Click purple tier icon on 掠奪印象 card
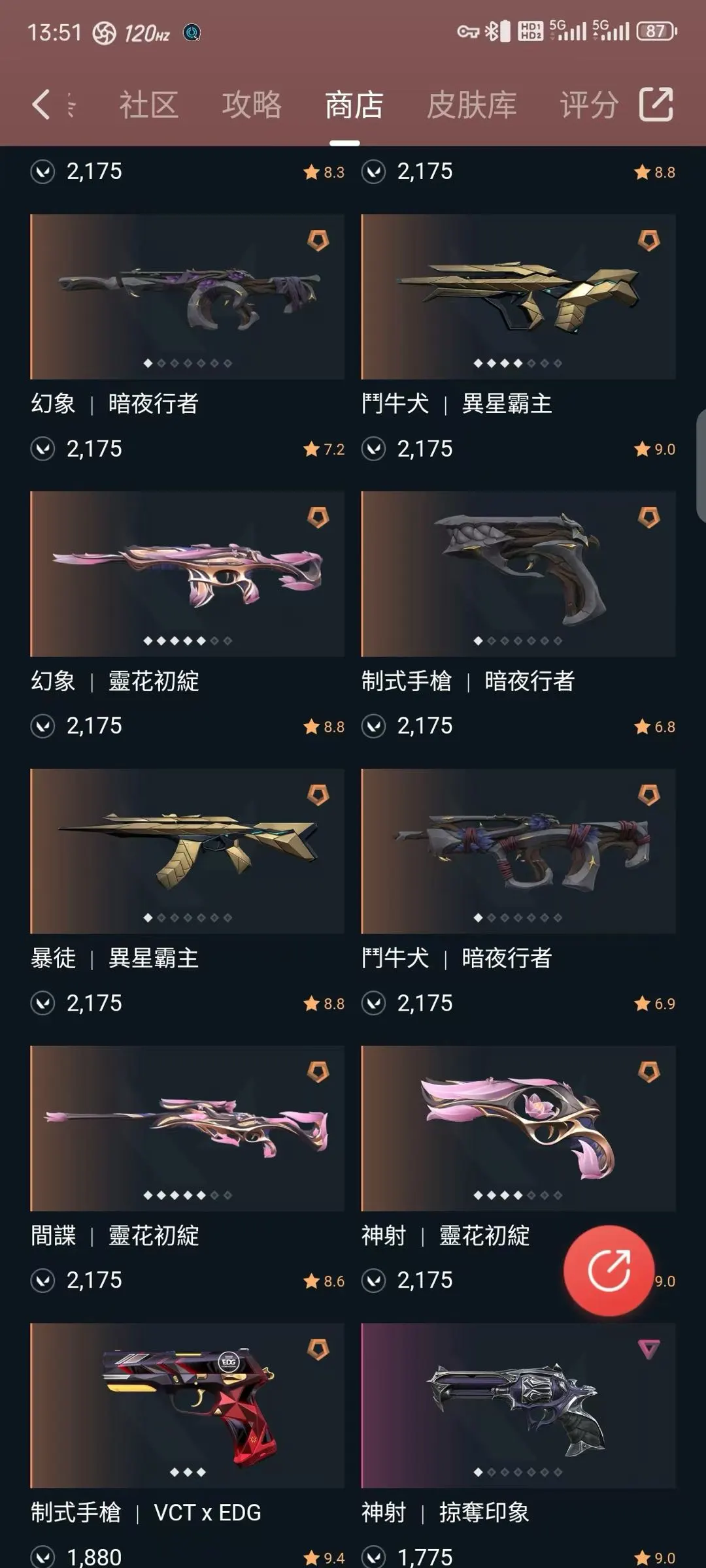Image resolution: width=706 pixels, height=1568 pixels. point(649,1349)
